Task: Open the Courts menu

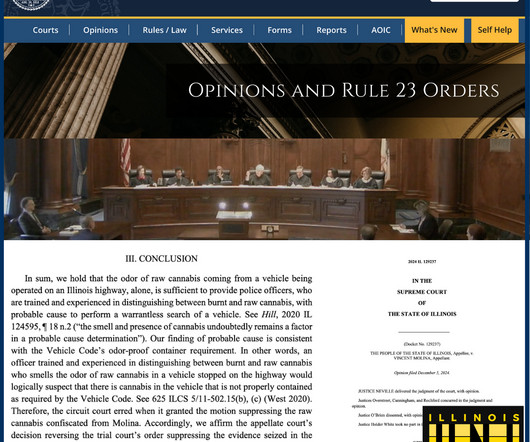Action: pyautogui.click(x=45, y=30)
